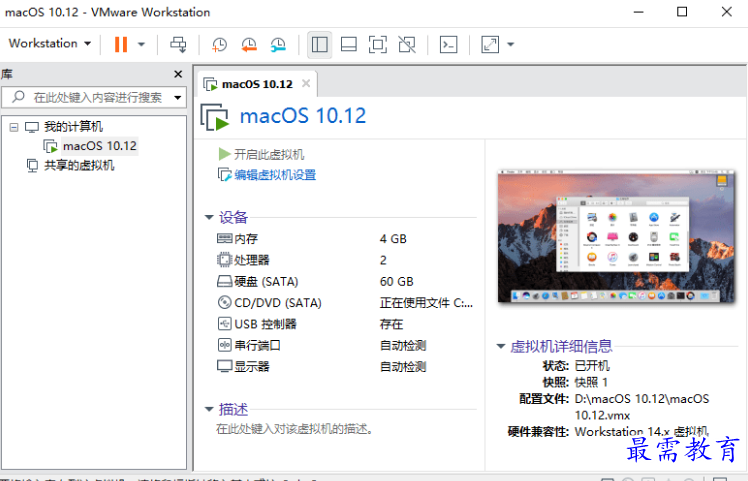Select the 处理器 device row
Image resolution: width=748 pixels, height=481 pixels.
pyautogui.click(x=345, y=260)
